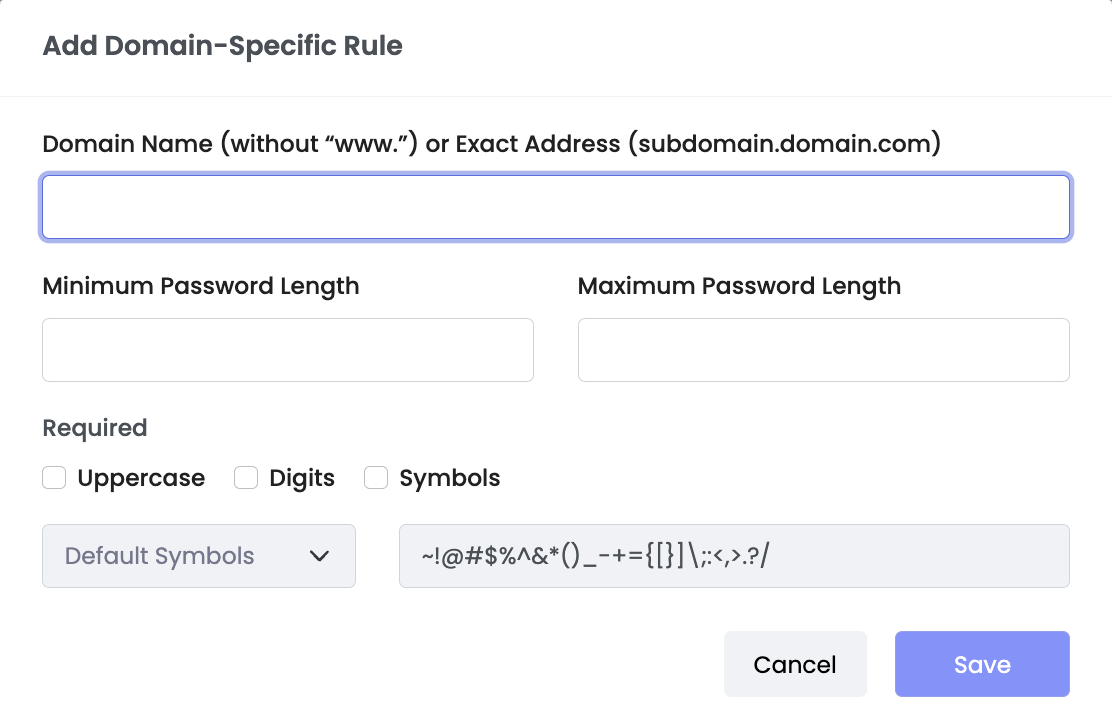
Task: Click the Add Domain-Specific Rule title
Action: [x=222, y=46]
